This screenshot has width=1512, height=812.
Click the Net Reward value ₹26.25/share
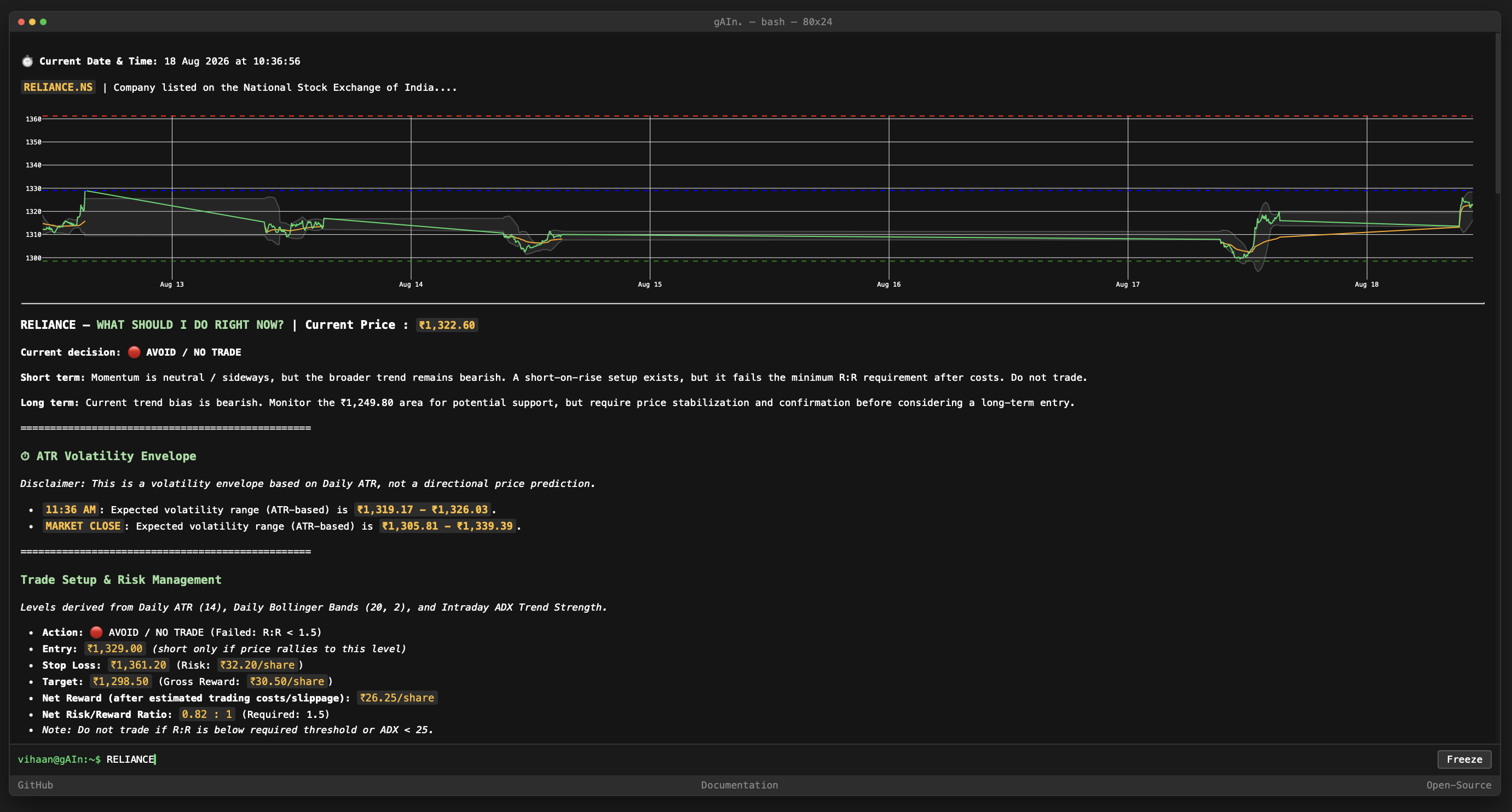coord(397,698)
